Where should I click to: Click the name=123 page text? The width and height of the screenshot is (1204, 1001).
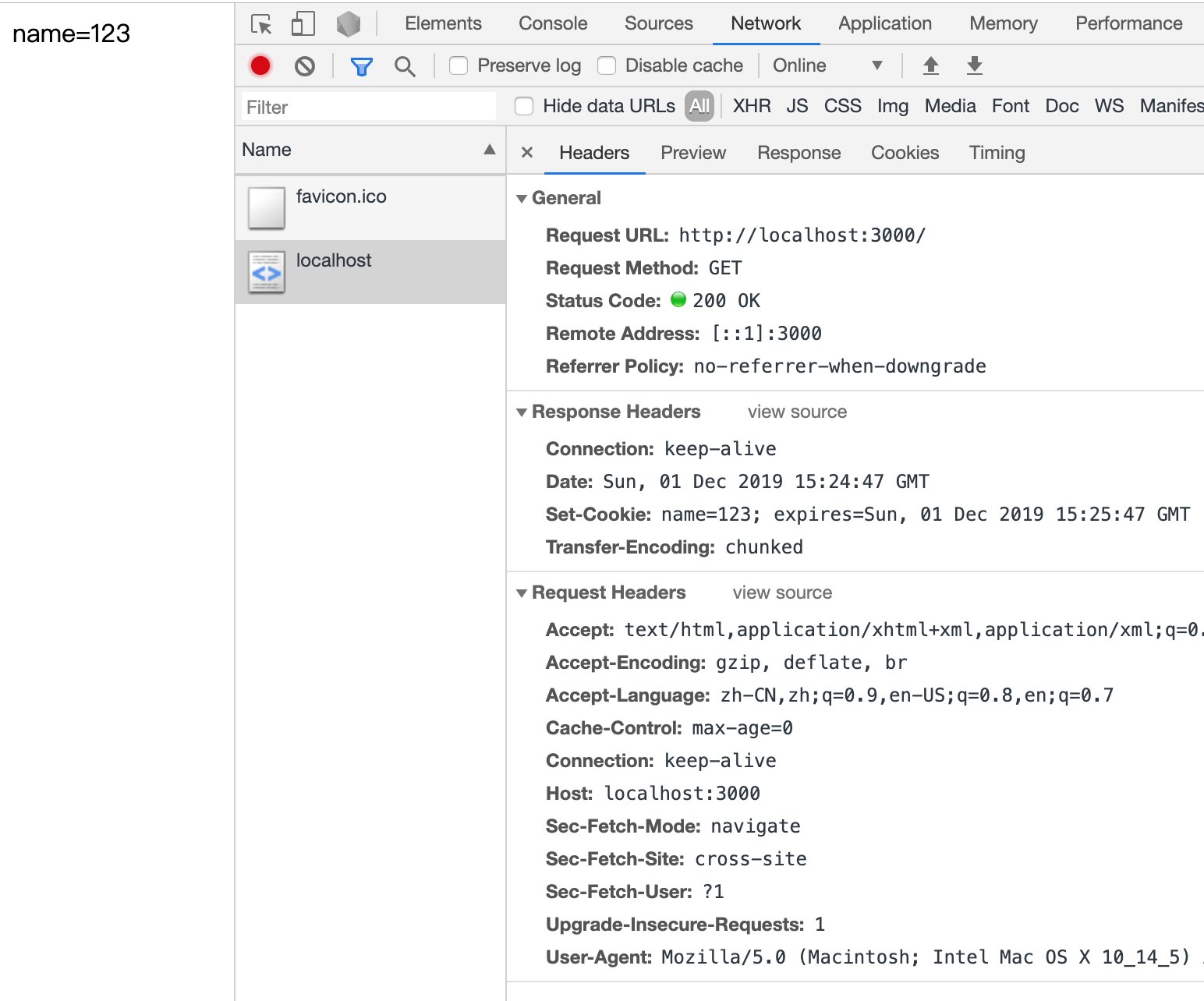71,34
